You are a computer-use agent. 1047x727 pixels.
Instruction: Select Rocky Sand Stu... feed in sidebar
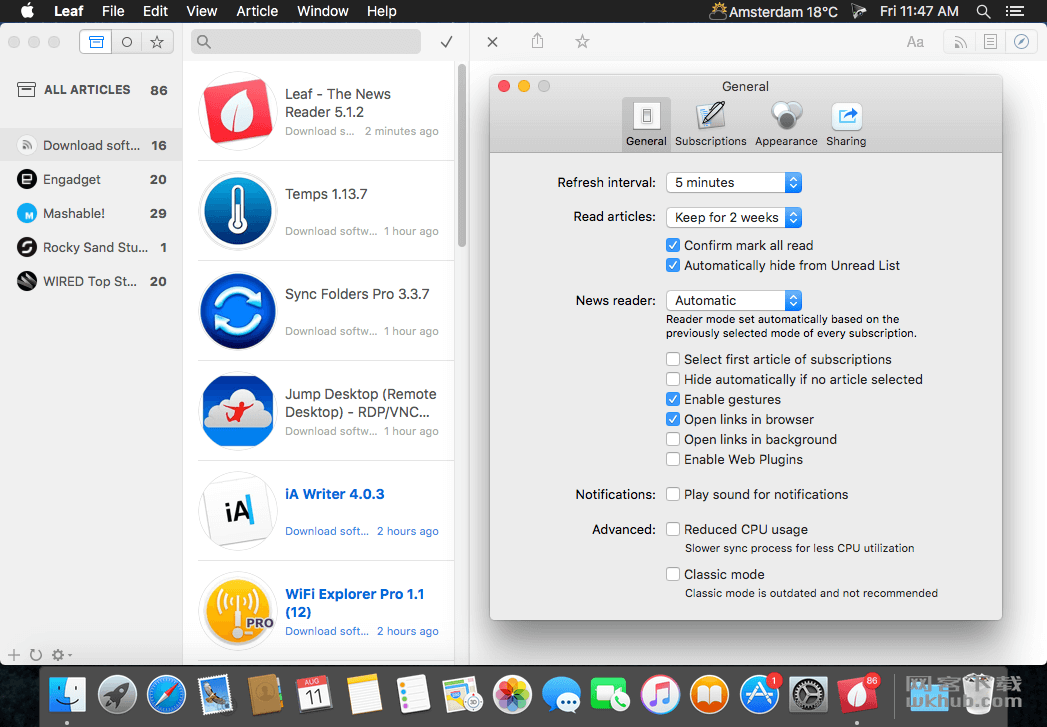[91, 247]
